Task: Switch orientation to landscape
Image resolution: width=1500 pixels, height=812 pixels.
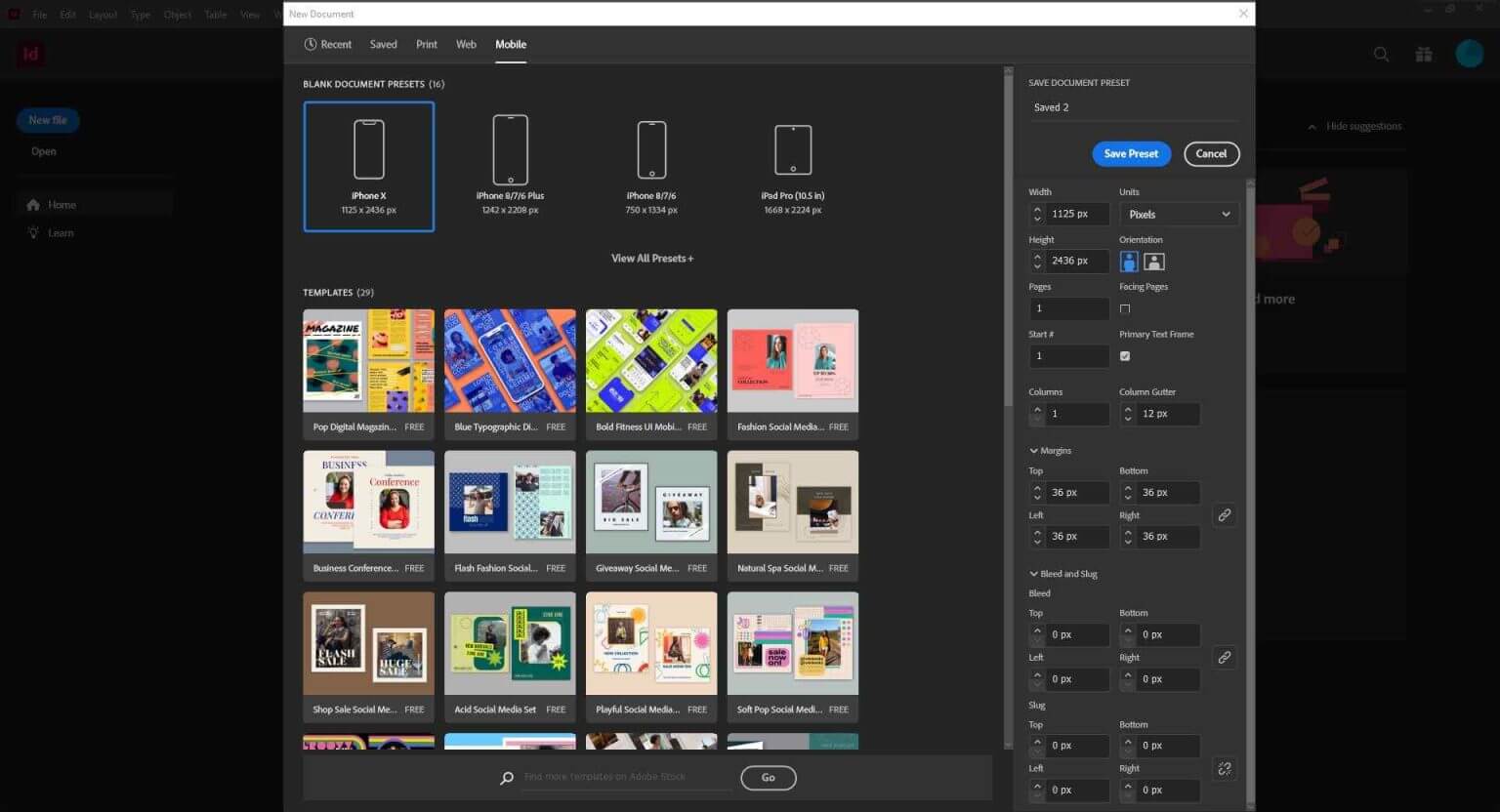Action: 1153,261
